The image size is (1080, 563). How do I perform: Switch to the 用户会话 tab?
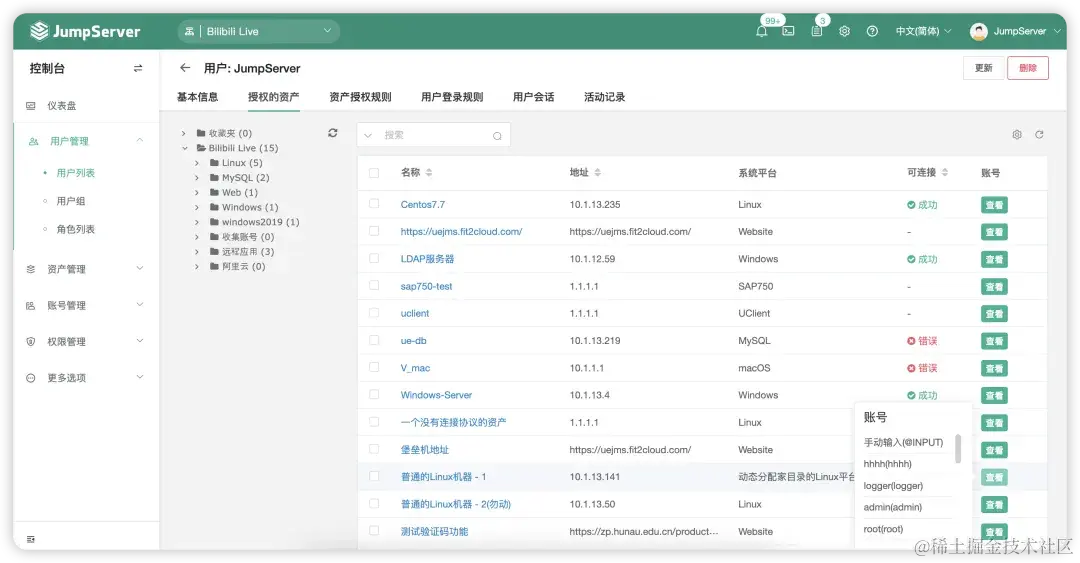(x=533, y=97)
